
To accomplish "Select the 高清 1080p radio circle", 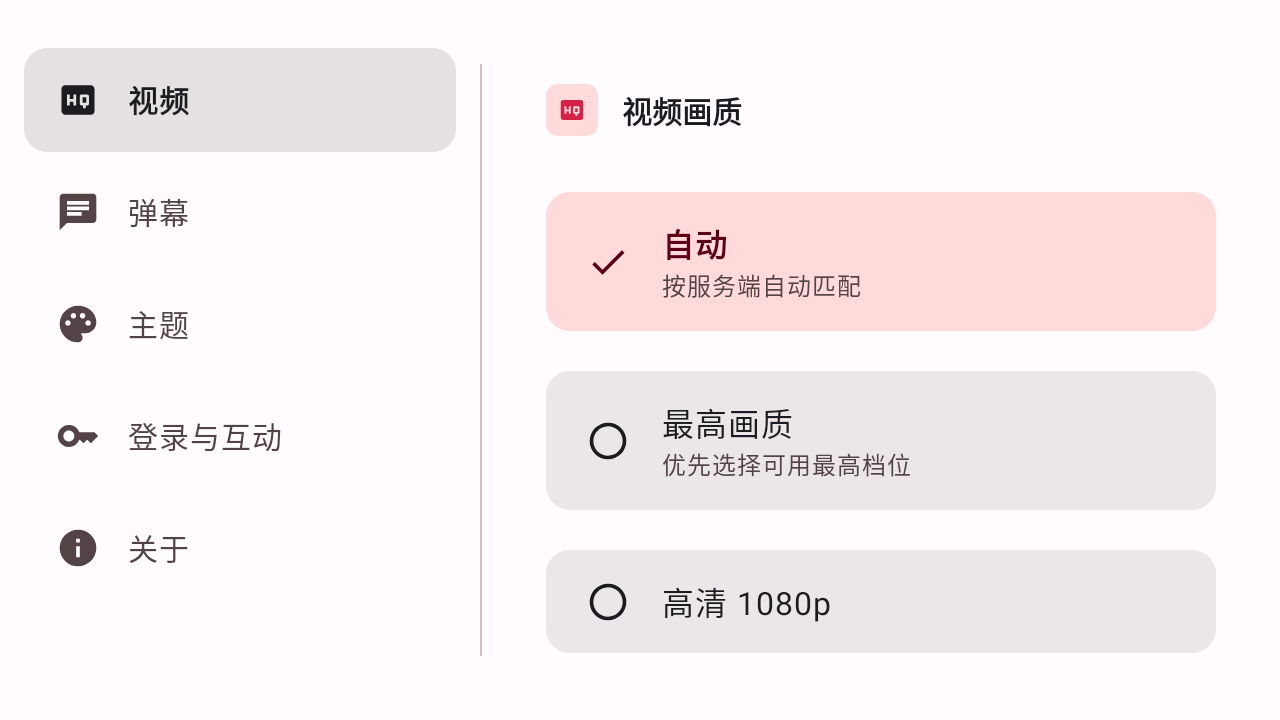I will click(608, 602).
